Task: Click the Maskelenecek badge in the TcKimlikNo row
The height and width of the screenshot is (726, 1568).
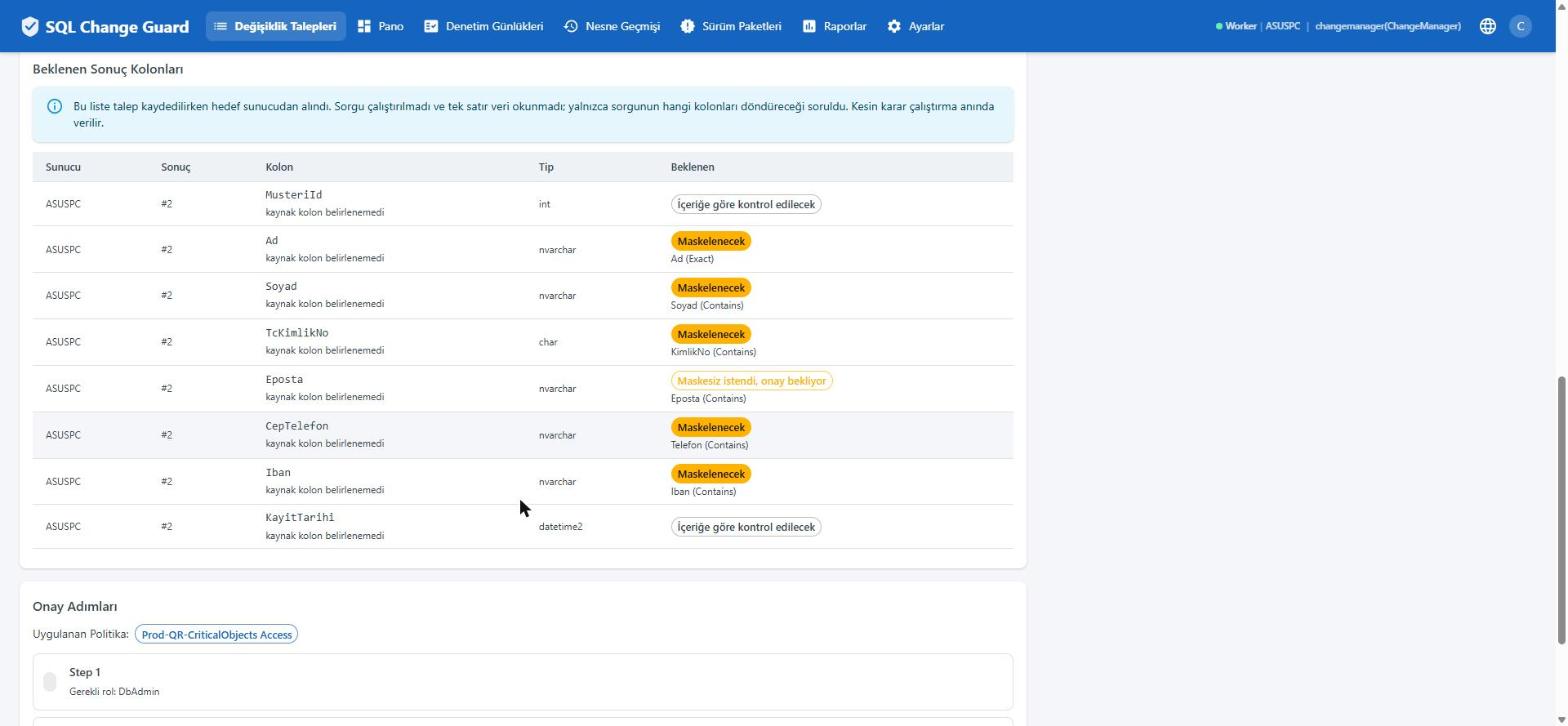Action: [x=711, y=334]
